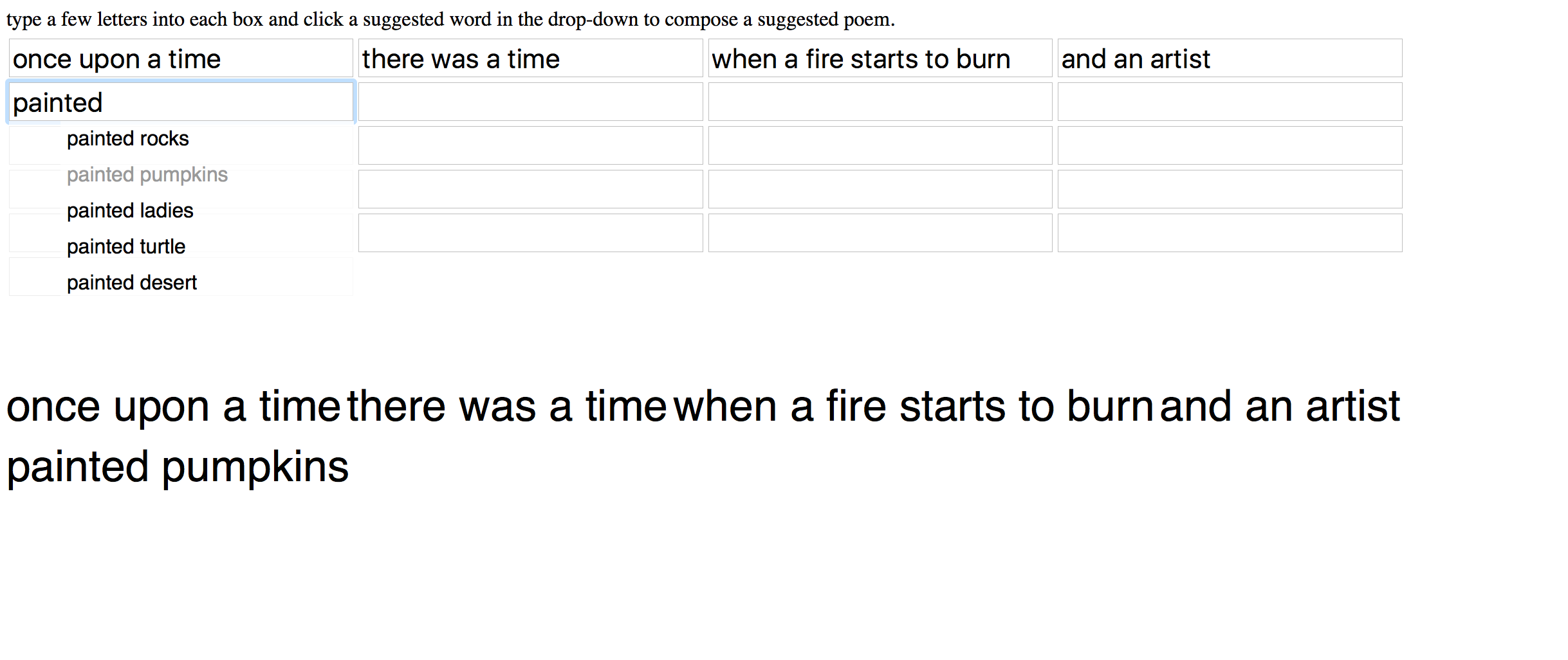Focus bottom-row box under 'when a fire starts to burn'

pyautogui.click(x=880, y=233)
